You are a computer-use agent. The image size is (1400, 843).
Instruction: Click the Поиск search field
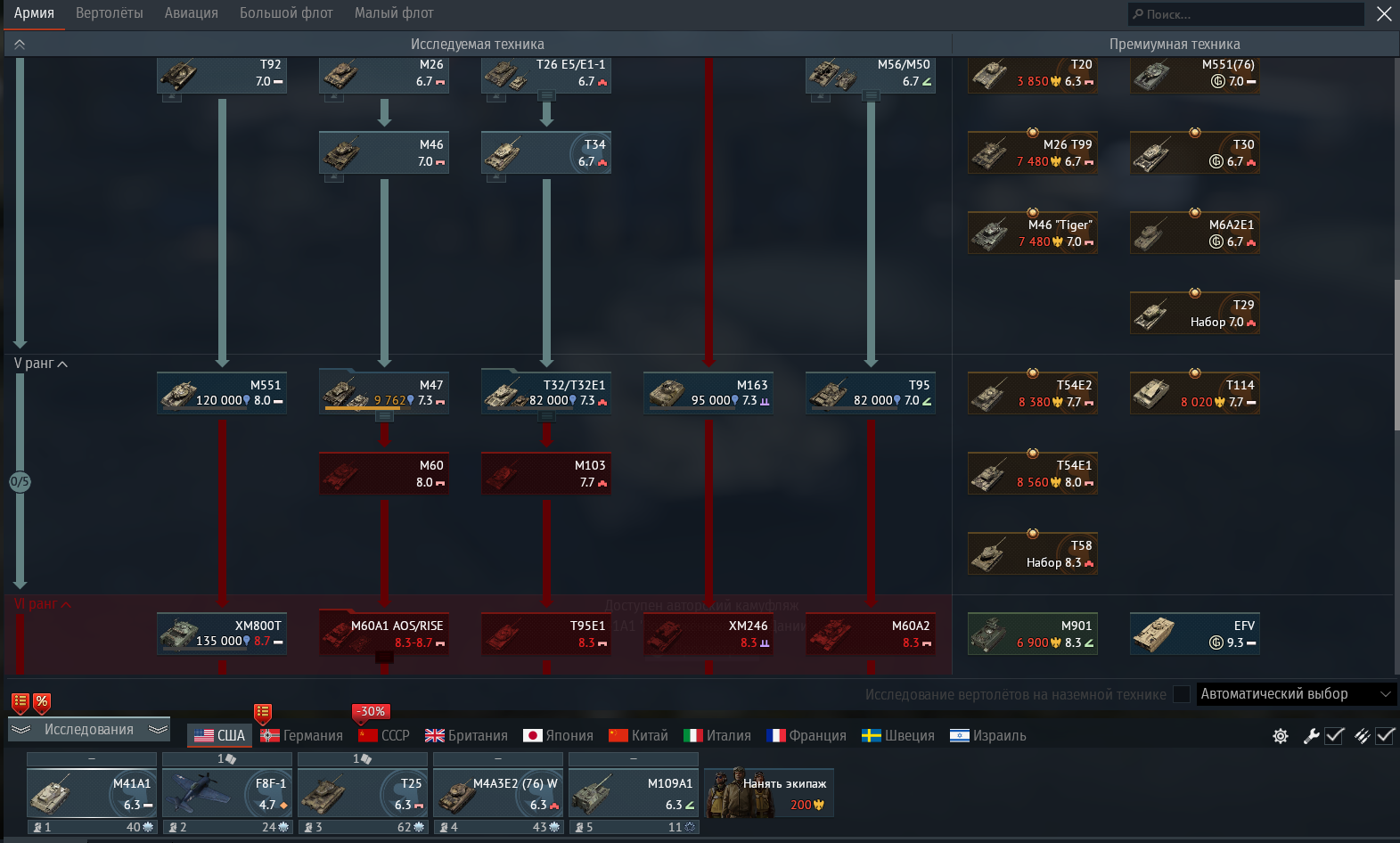1246,14
